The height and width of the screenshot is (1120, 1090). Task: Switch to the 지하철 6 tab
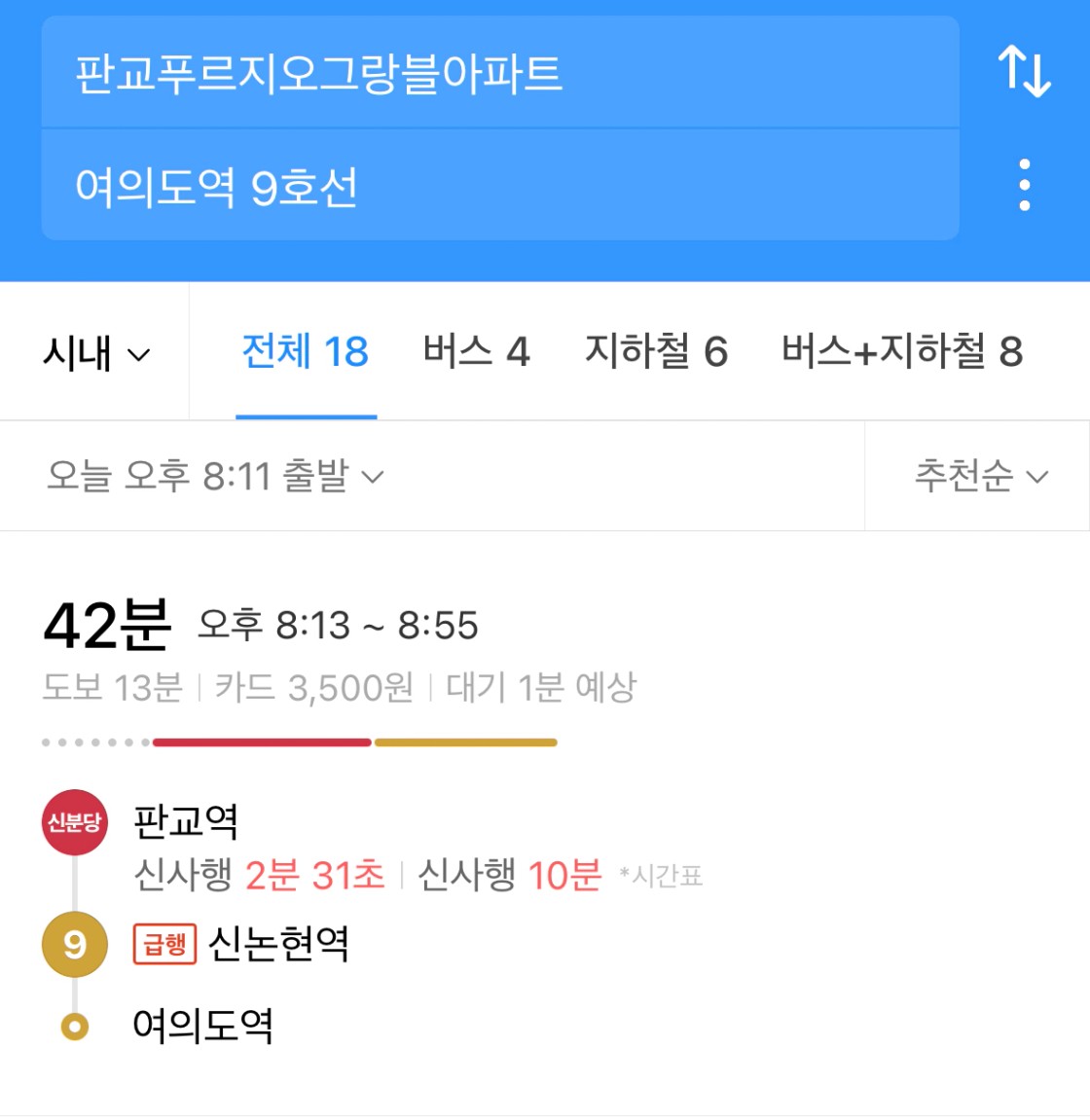[656, 351]
